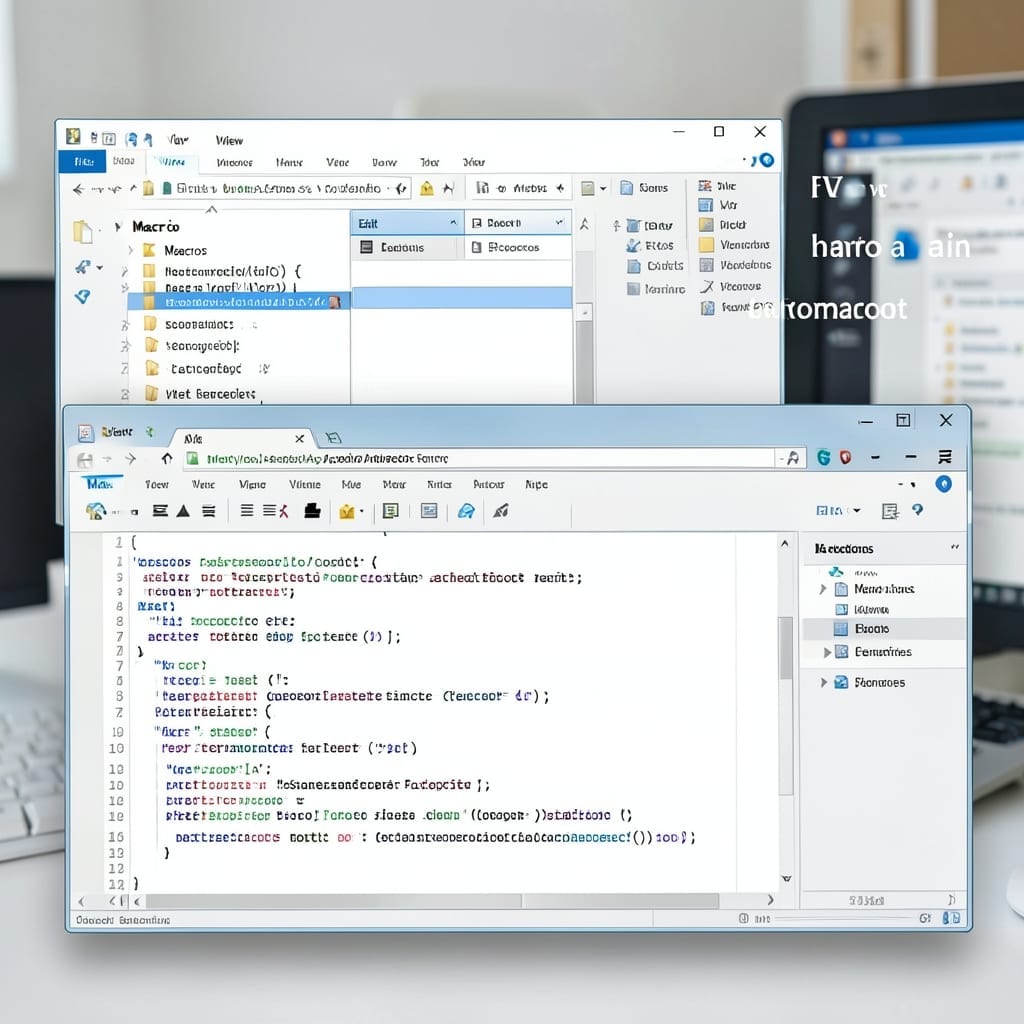Expand the Meacros folder in the upper window tree
The width and height of the screenshot is (1024, 1024).
131,250
